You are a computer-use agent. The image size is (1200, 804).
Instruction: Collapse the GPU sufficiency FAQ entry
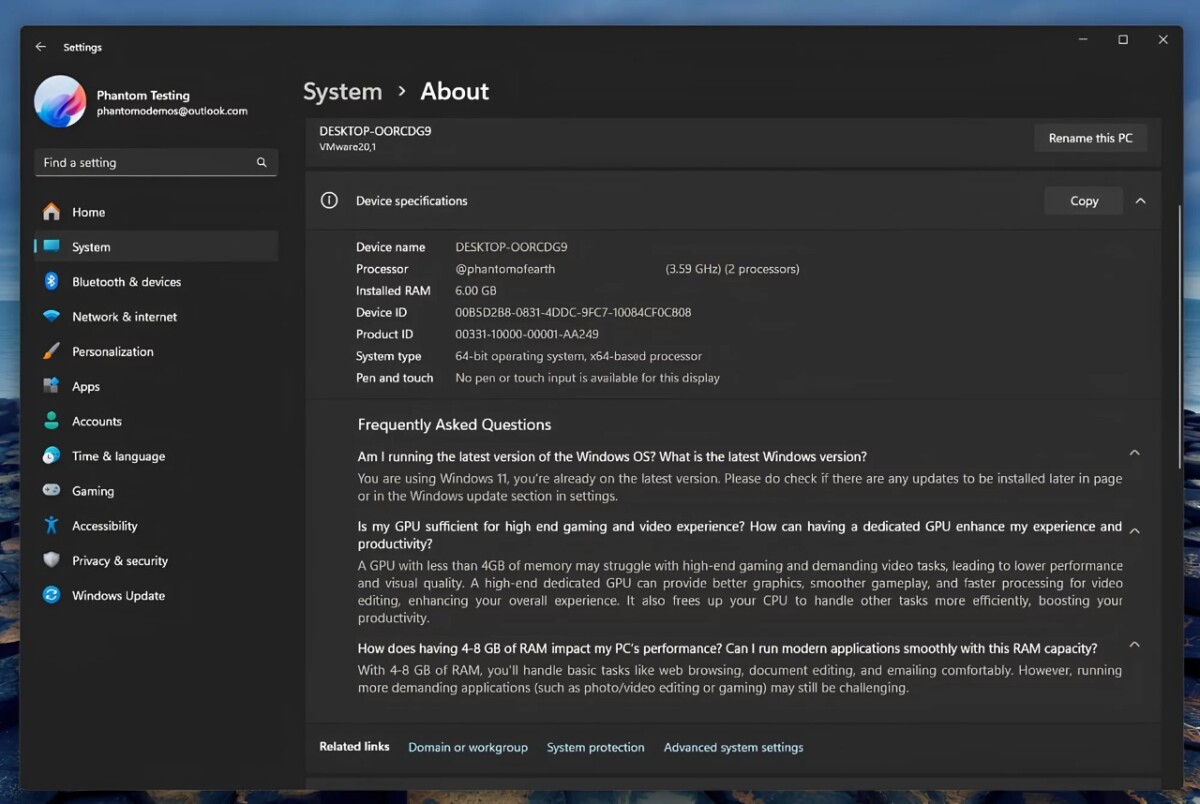[x=1134, y=527]
